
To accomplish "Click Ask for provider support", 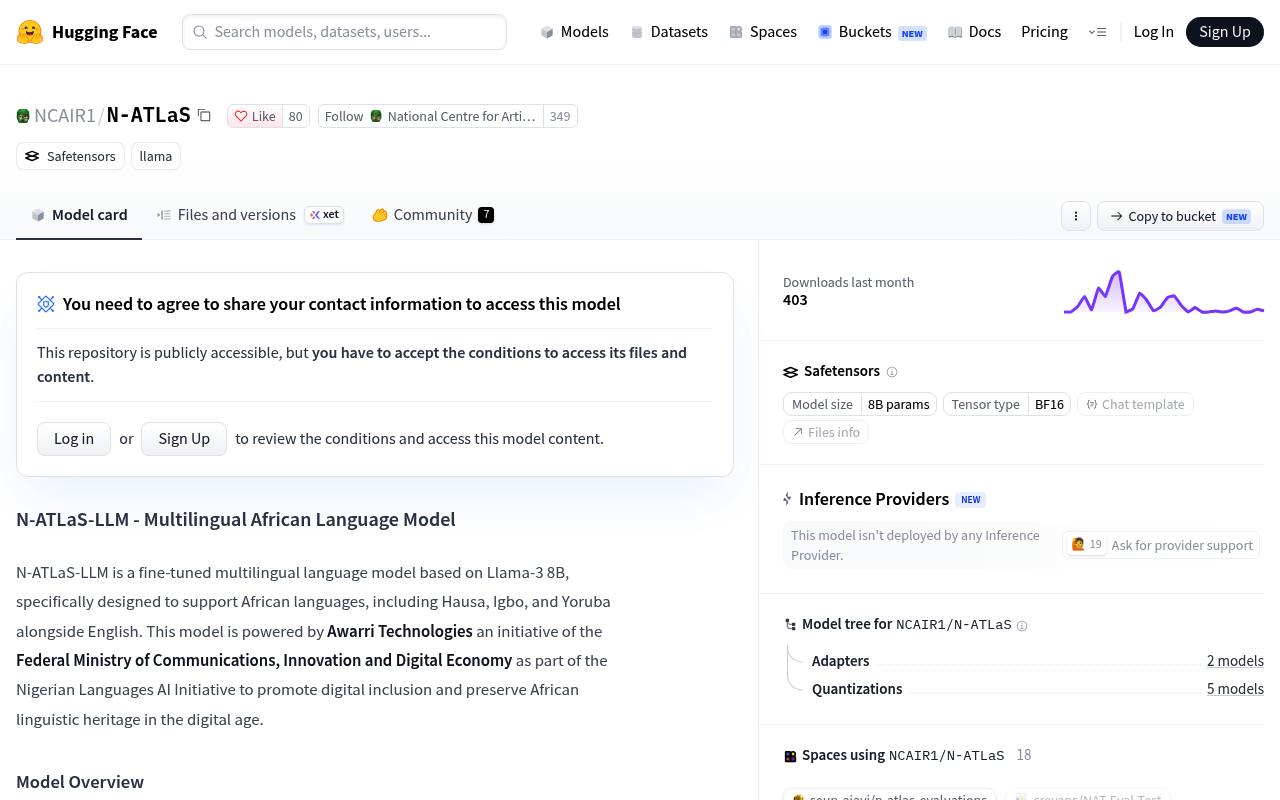I will (1161, 545).
